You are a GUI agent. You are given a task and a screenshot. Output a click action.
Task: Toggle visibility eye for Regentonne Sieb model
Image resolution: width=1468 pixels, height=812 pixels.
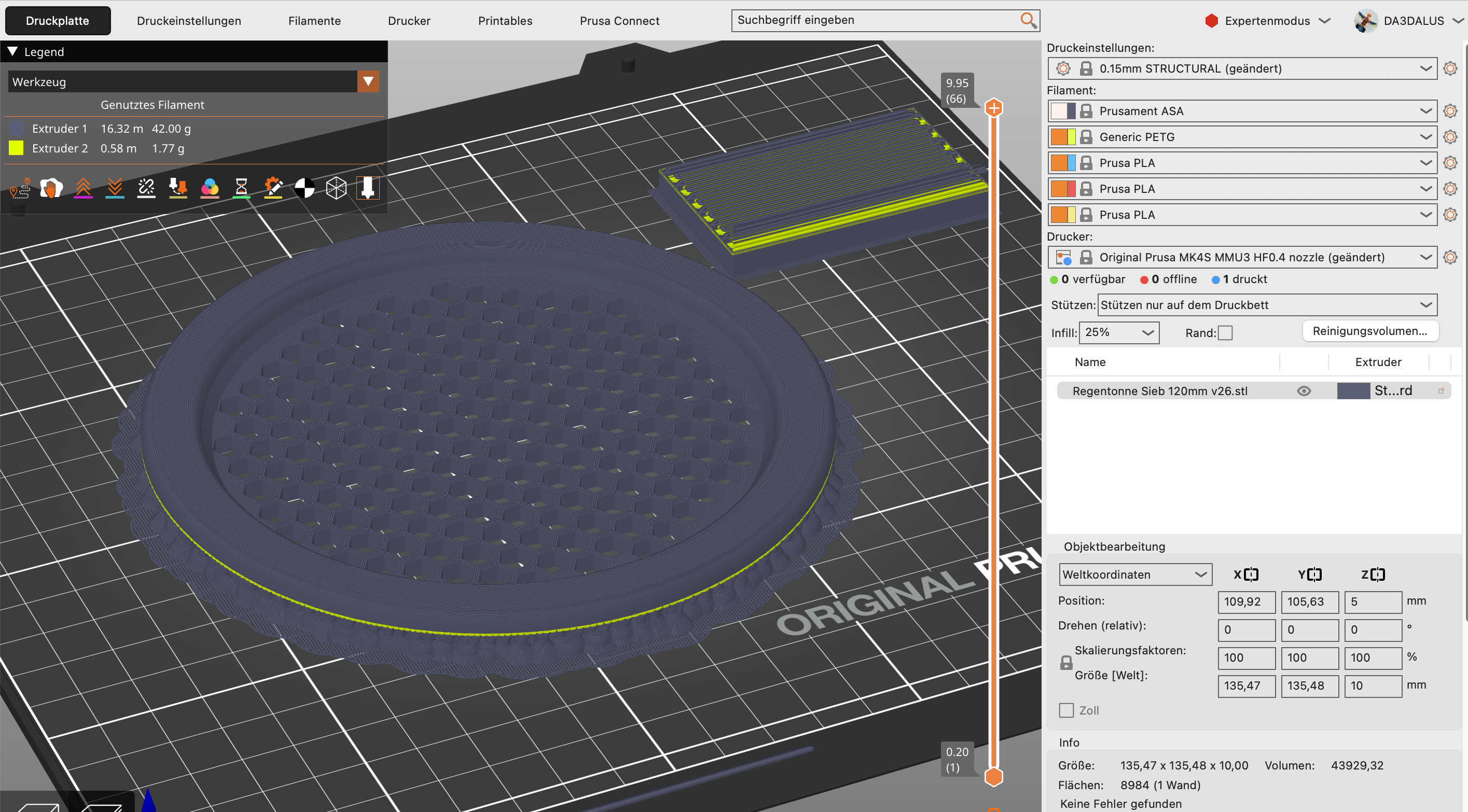click(x=1304, y=391)
